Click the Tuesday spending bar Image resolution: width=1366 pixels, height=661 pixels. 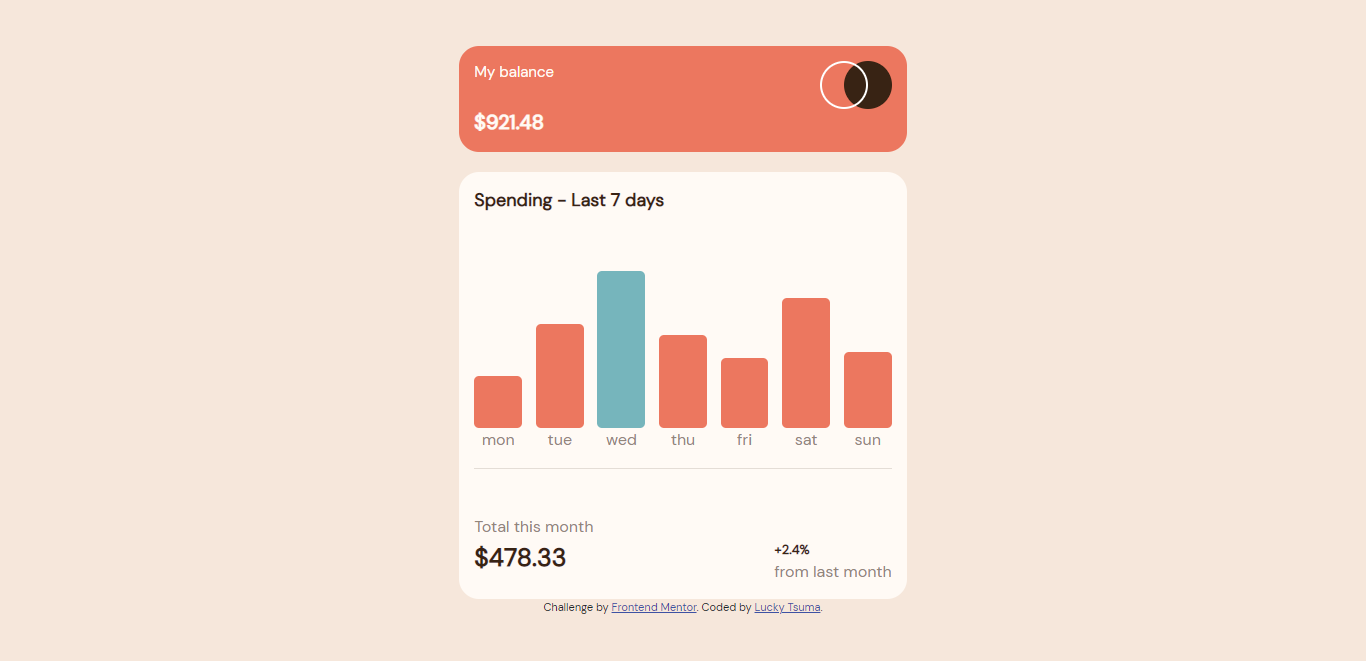559,375
